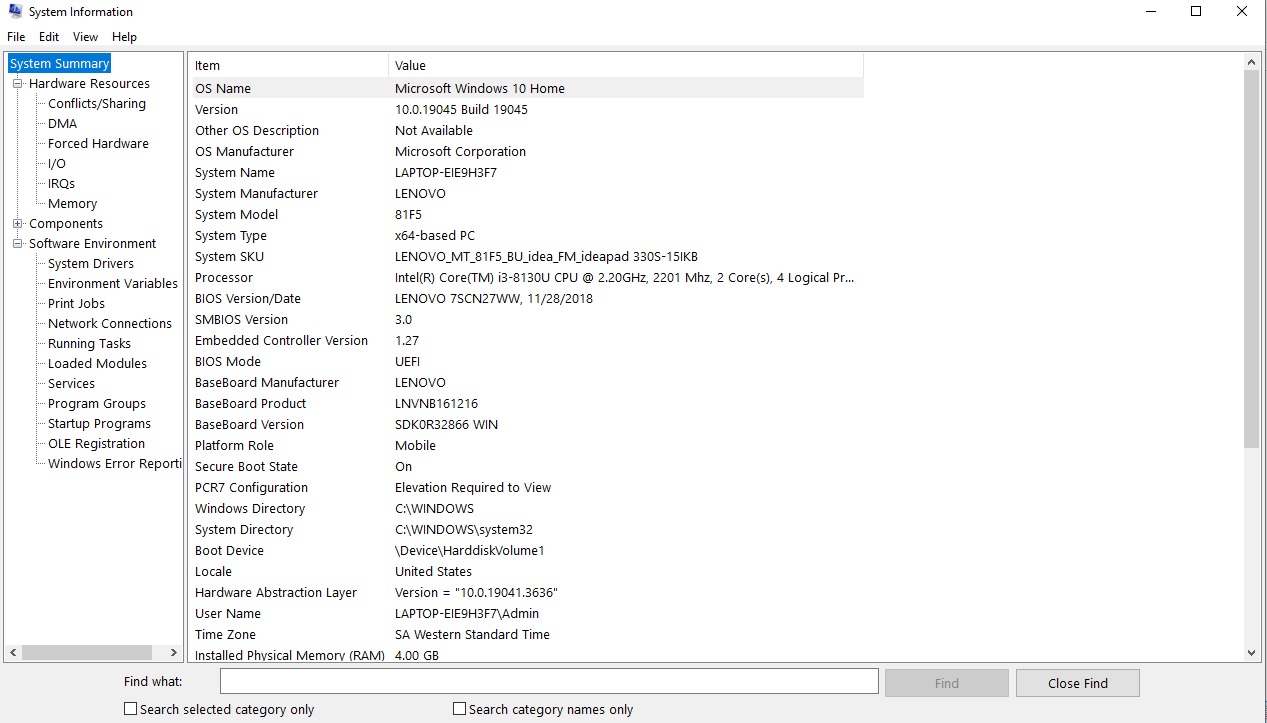Open the Help menu
1267x723 pixels.
pyautogui.click(x=124, y=37)
